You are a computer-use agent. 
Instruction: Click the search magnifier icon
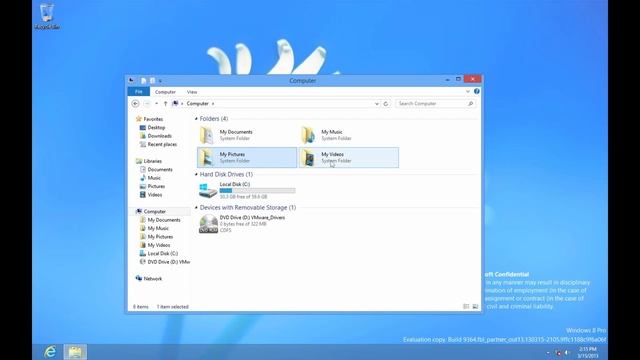pos(471,104)
